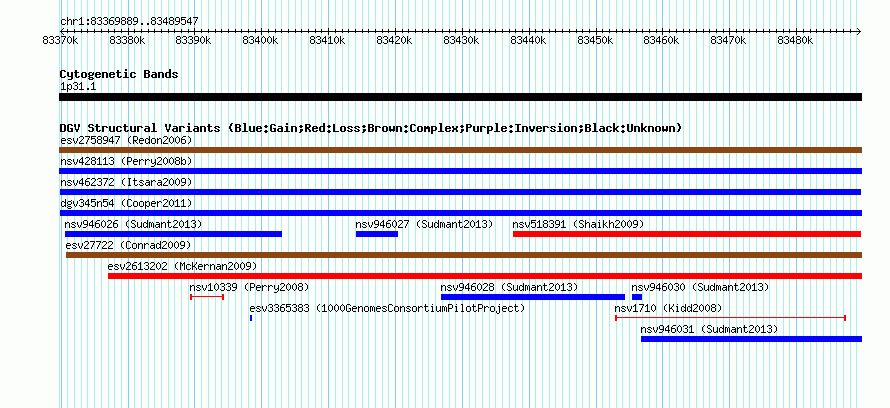Click the 83390k ruler position
This screenshot has width=890, height=408.
click(194, 40)
